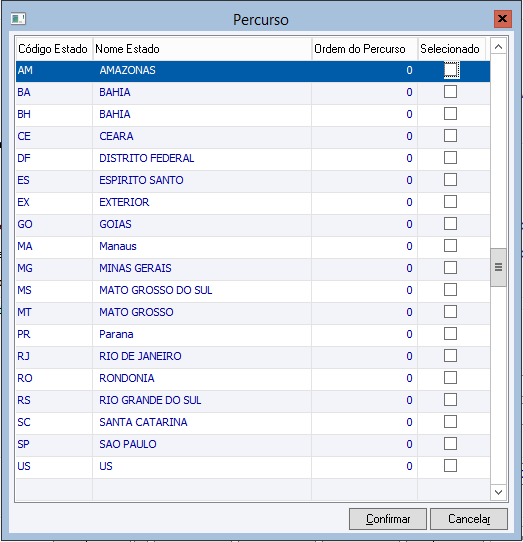Tick the RONDONIA checkbox
The height and width of the screenshot is (542, 523).
click(450, 378)
